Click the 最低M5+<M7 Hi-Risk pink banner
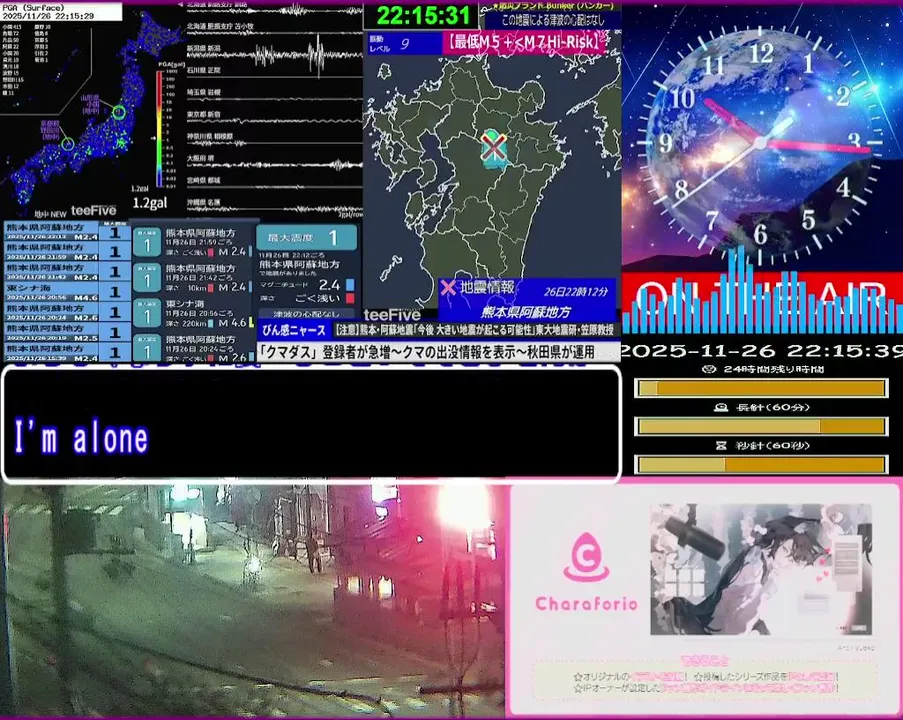 [523, 42]
